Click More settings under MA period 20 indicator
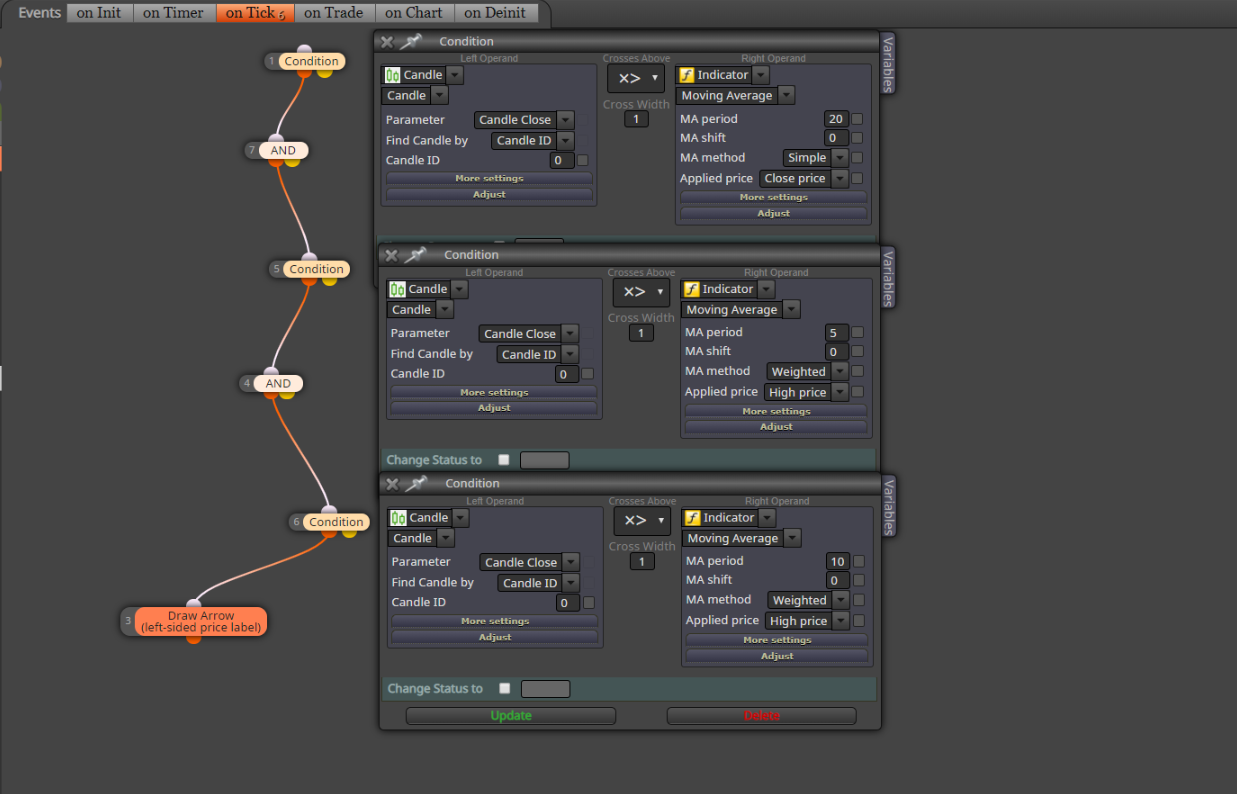This screenshot has height=794, width=1237. (x=773, y=197)
